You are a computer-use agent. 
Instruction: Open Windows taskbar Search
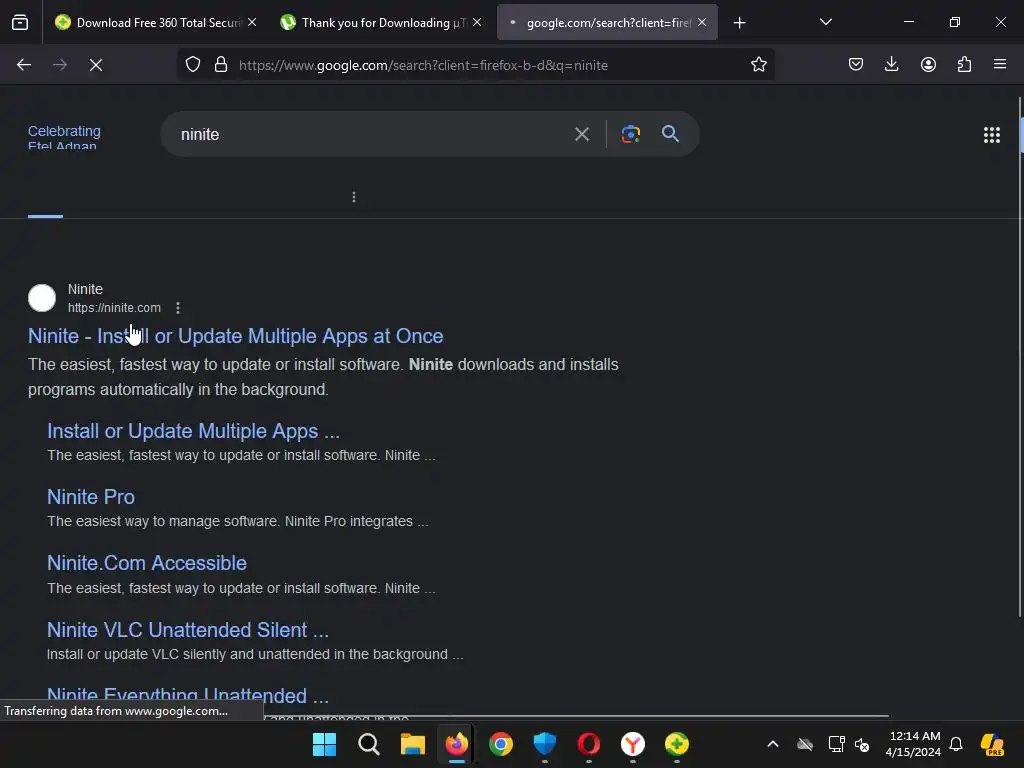click(x=369, y=744)
